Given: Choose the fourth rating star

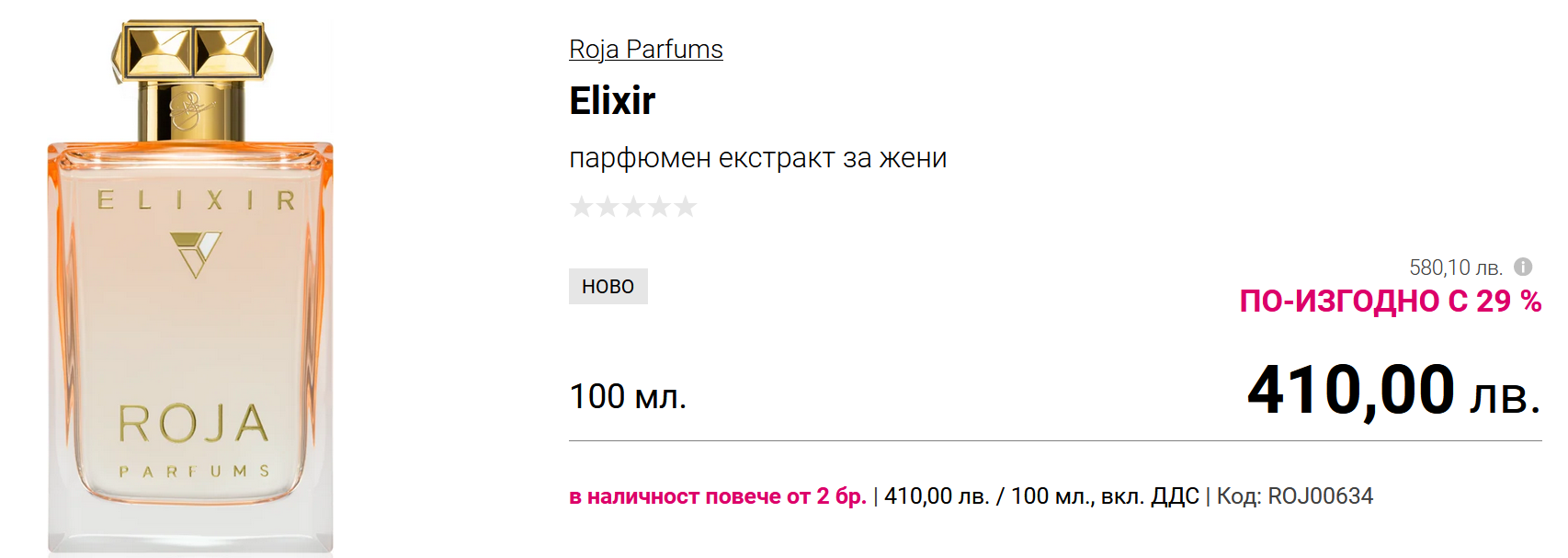Looking at the screenshot, I should [659, 206].
